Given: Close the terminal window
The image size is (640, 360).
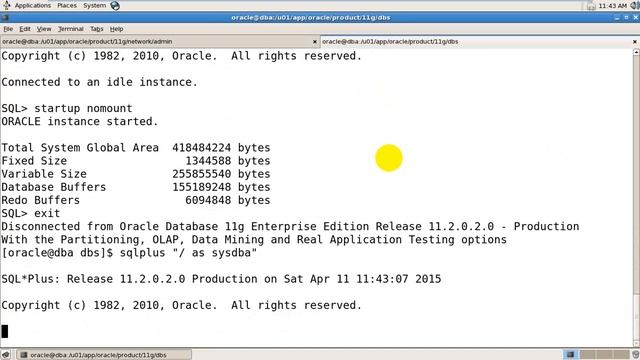Looking at the screenshot, I should pyautogui.click(x=636, y=18).
